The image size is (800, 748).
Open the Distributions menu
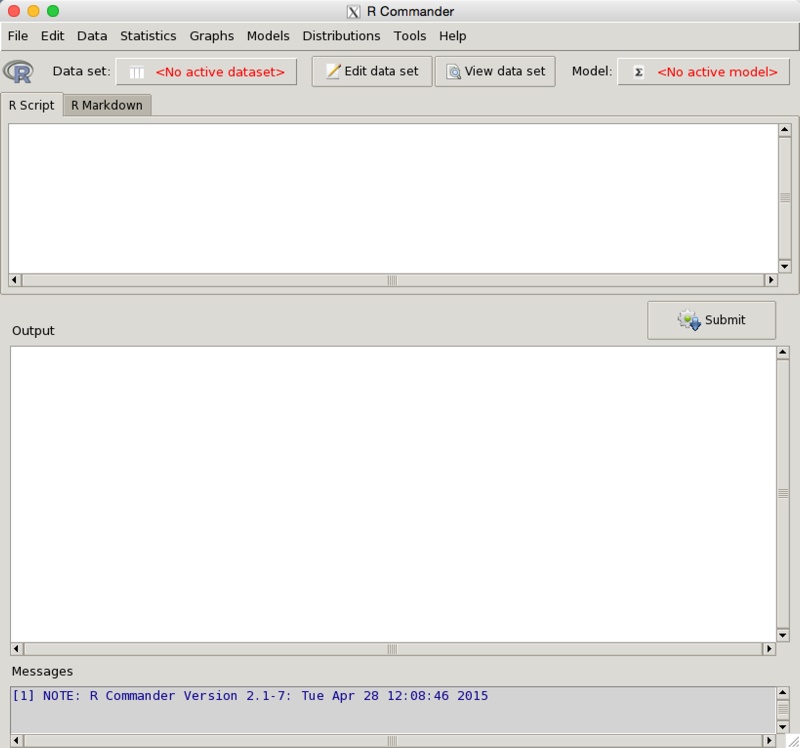341,36
